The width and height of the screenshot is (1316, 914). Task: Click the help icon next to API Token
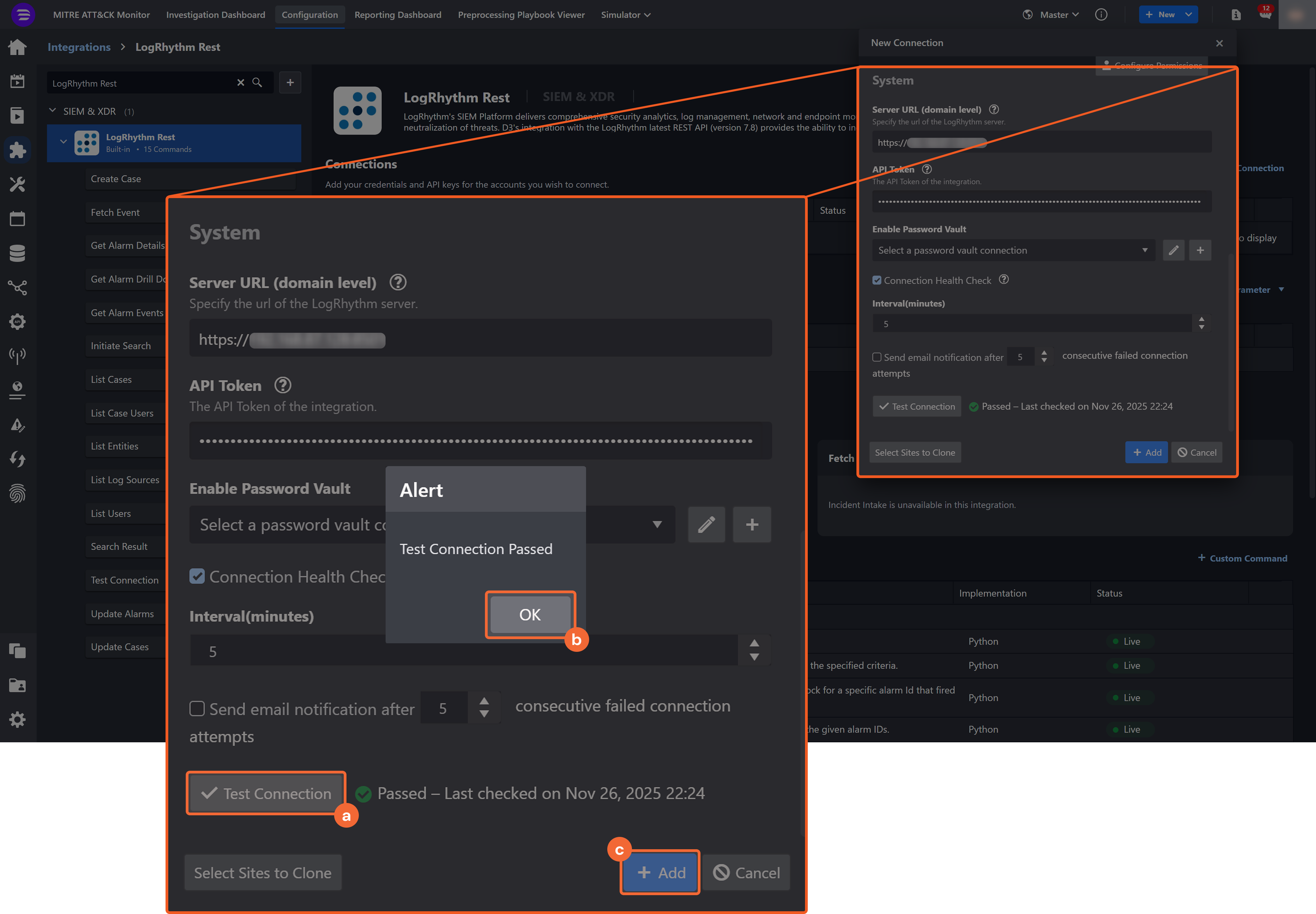(282, 386)
